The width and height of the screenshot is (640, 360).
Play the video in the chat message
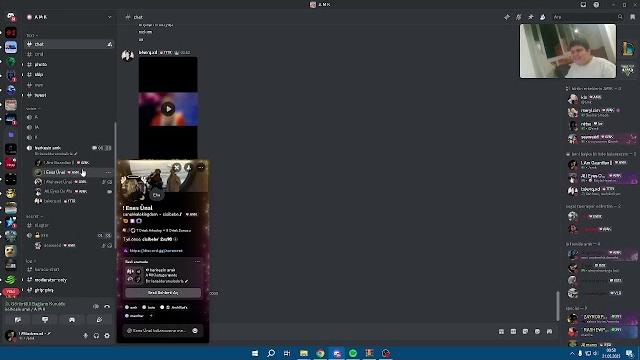pos(168,109)
